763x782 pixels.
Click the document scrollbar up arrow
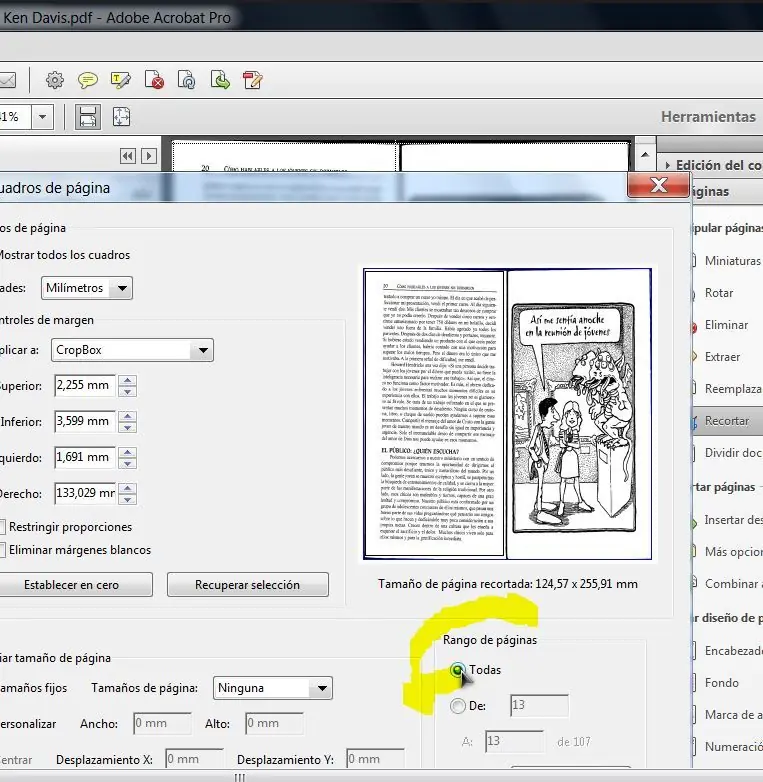click(645, 154)
